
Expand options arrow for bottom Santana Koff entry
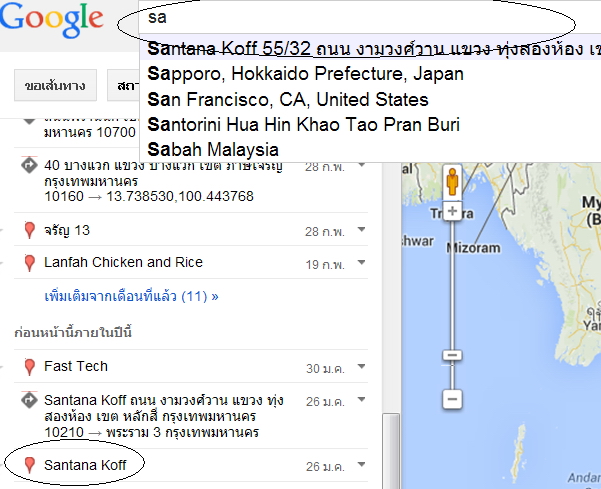(361, 464)
